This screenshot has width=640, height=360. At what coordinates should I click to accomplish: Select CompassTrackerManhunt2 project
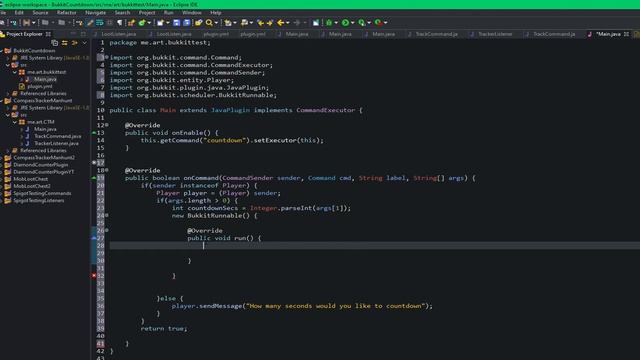[44, 158]
